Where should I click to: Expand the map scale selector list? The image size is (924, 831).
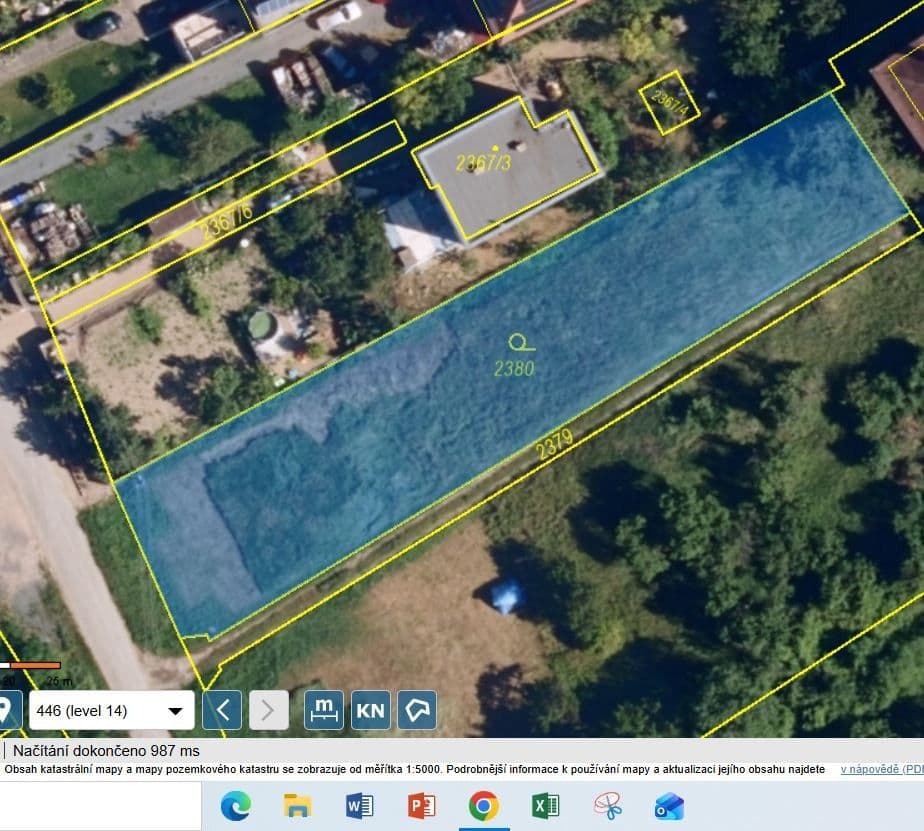point(174,710)
